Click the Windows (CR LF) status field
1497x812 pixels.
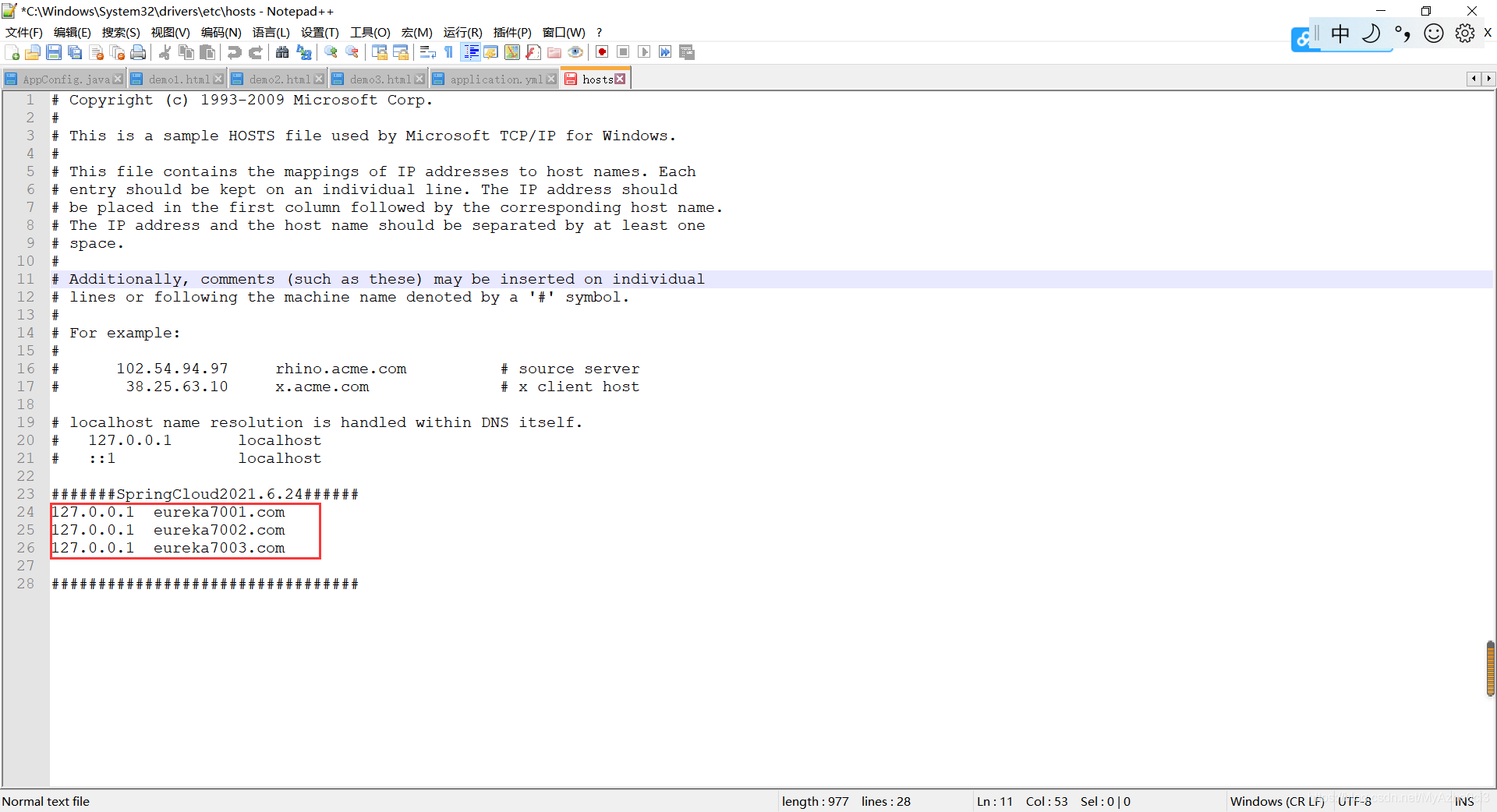[x=1277, y=801]
